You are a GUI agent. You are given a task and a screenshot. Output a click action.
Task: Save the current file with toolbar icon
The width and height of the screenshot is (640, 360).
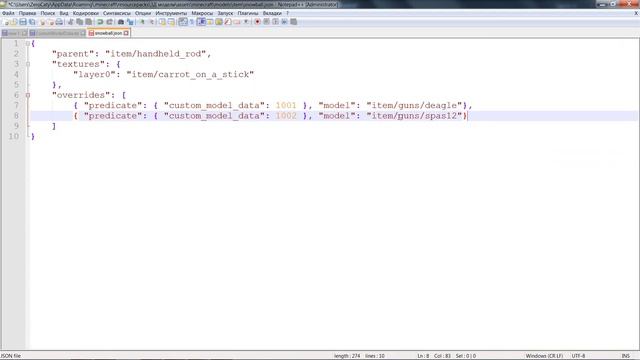pos(23,22)
